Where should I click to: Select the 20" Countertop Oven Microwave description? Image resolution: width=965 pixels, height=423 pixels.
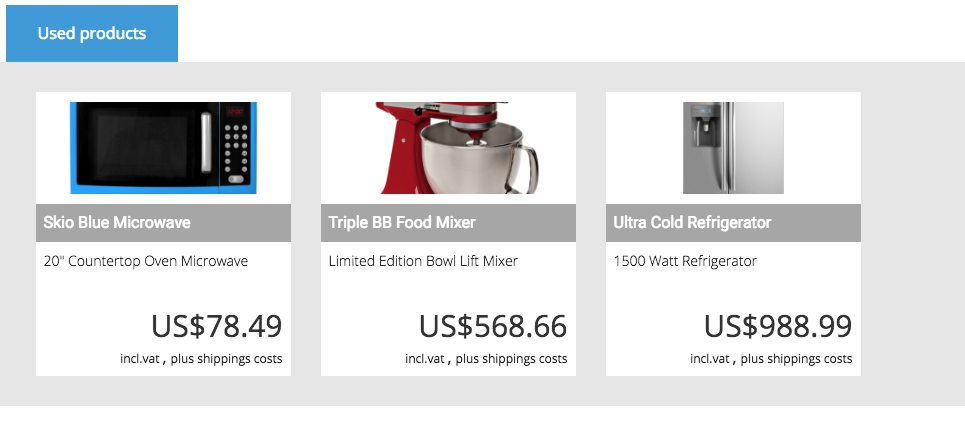click(x=146, y=261)
